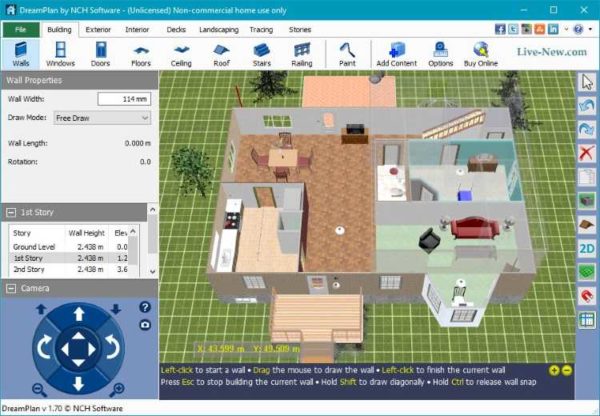Open the Add Content library
This screenshot has width=600, height=416.
396,54
